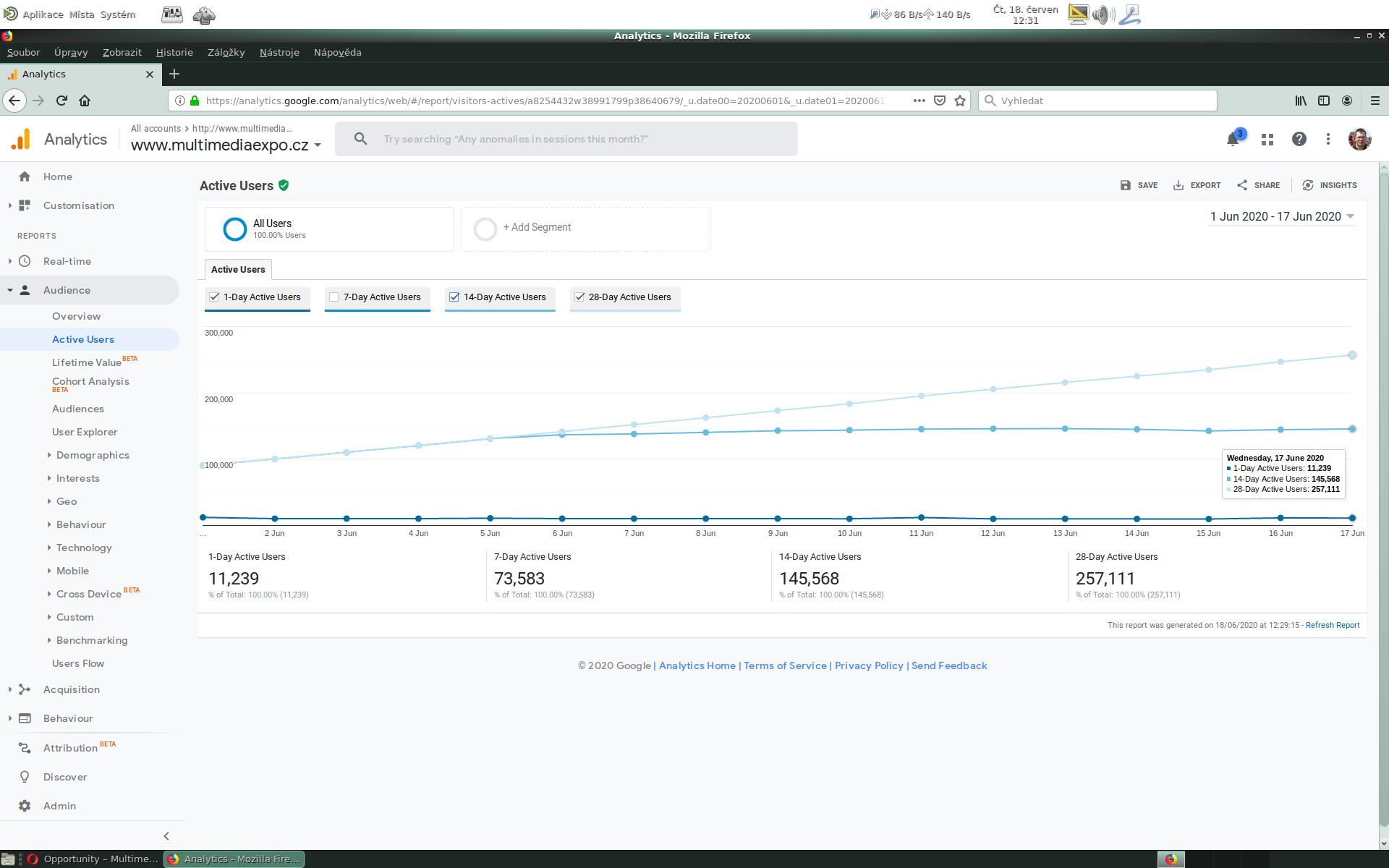Click the Help question mark icon
Viewport: 1389px width, 868px height.
(1299, 139)
